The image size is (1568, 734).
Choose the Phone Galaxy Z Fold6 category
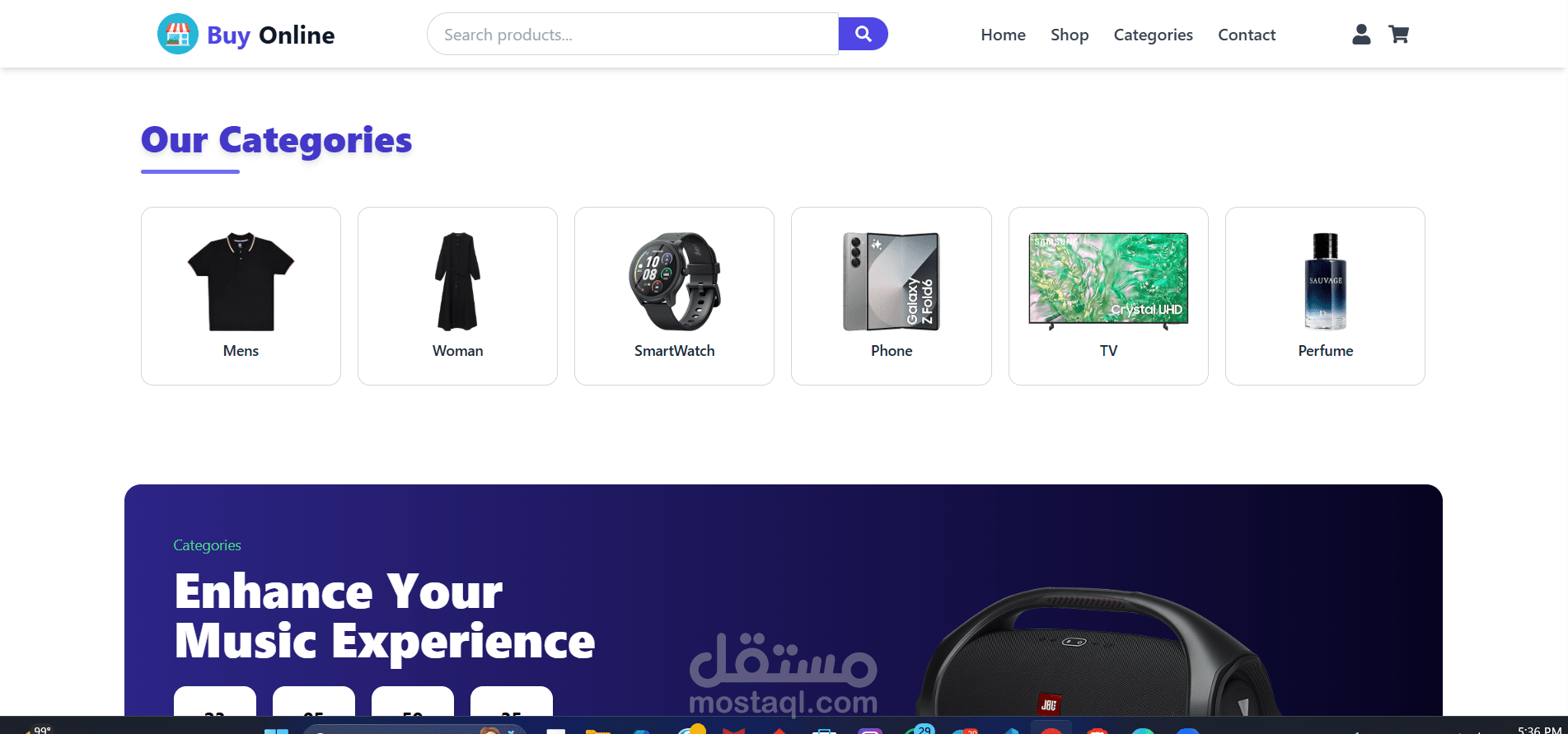(x=892, y=296)
